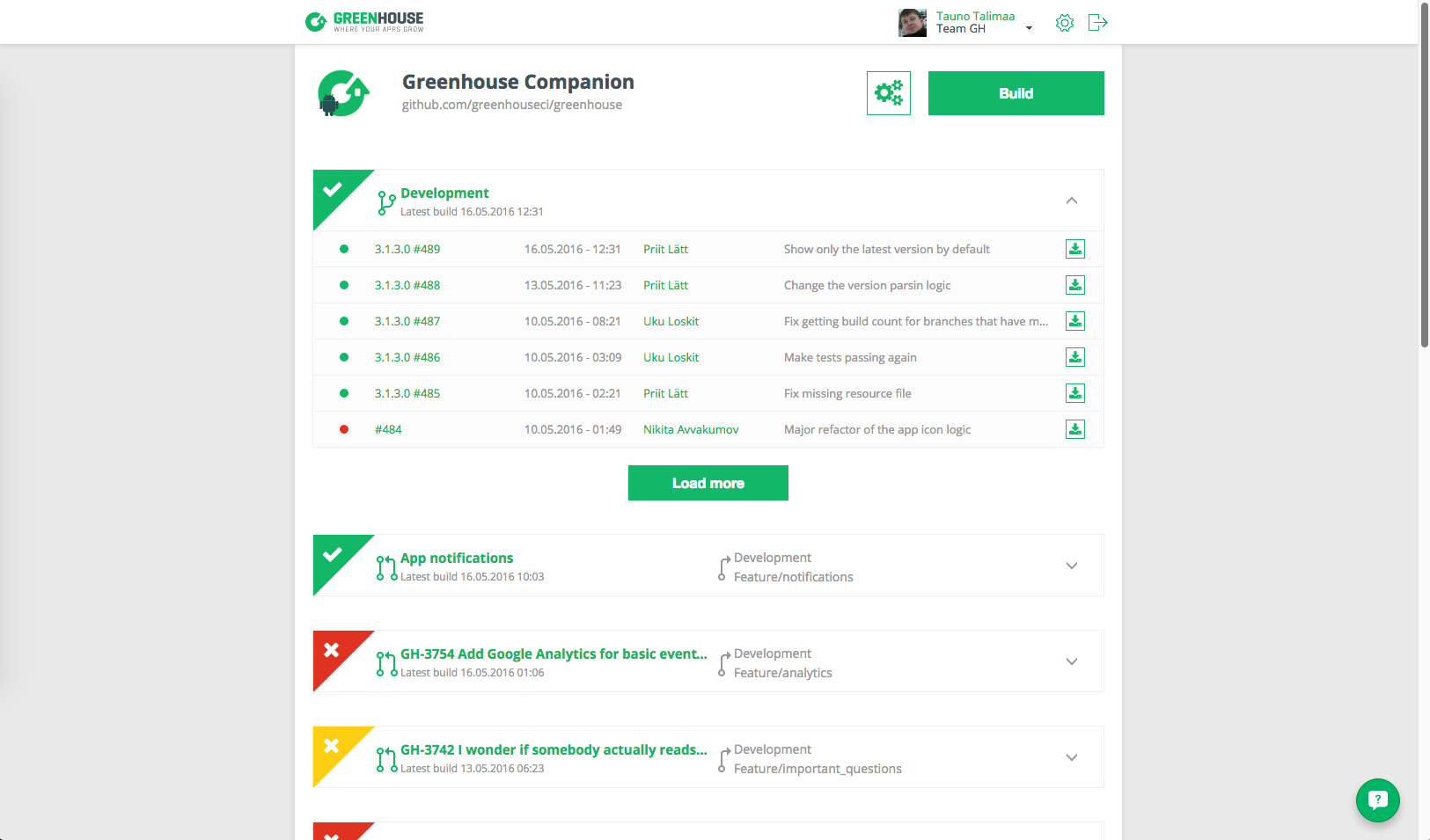The height and width of the screenshot is (840, 1430).
Task: Click timestamp 13.05.2016 - 11:23
Action: click(x=573, y=285)
